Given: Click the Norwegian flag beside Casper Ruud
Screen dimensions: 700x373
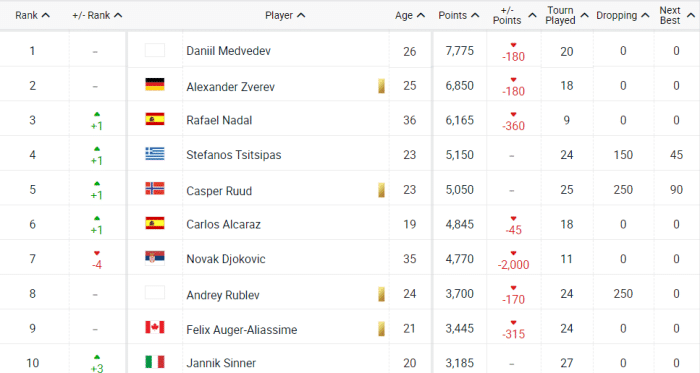Looking at the screenshot, I should click(155, 189).
